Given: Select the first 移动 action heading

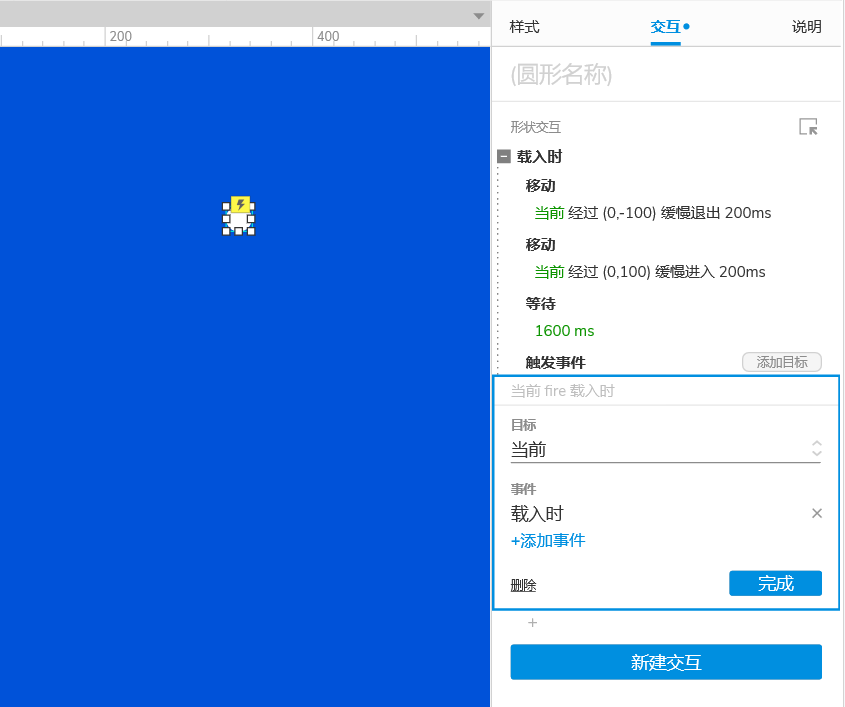Looking at the screenshot, I should [x=541, y=185].
